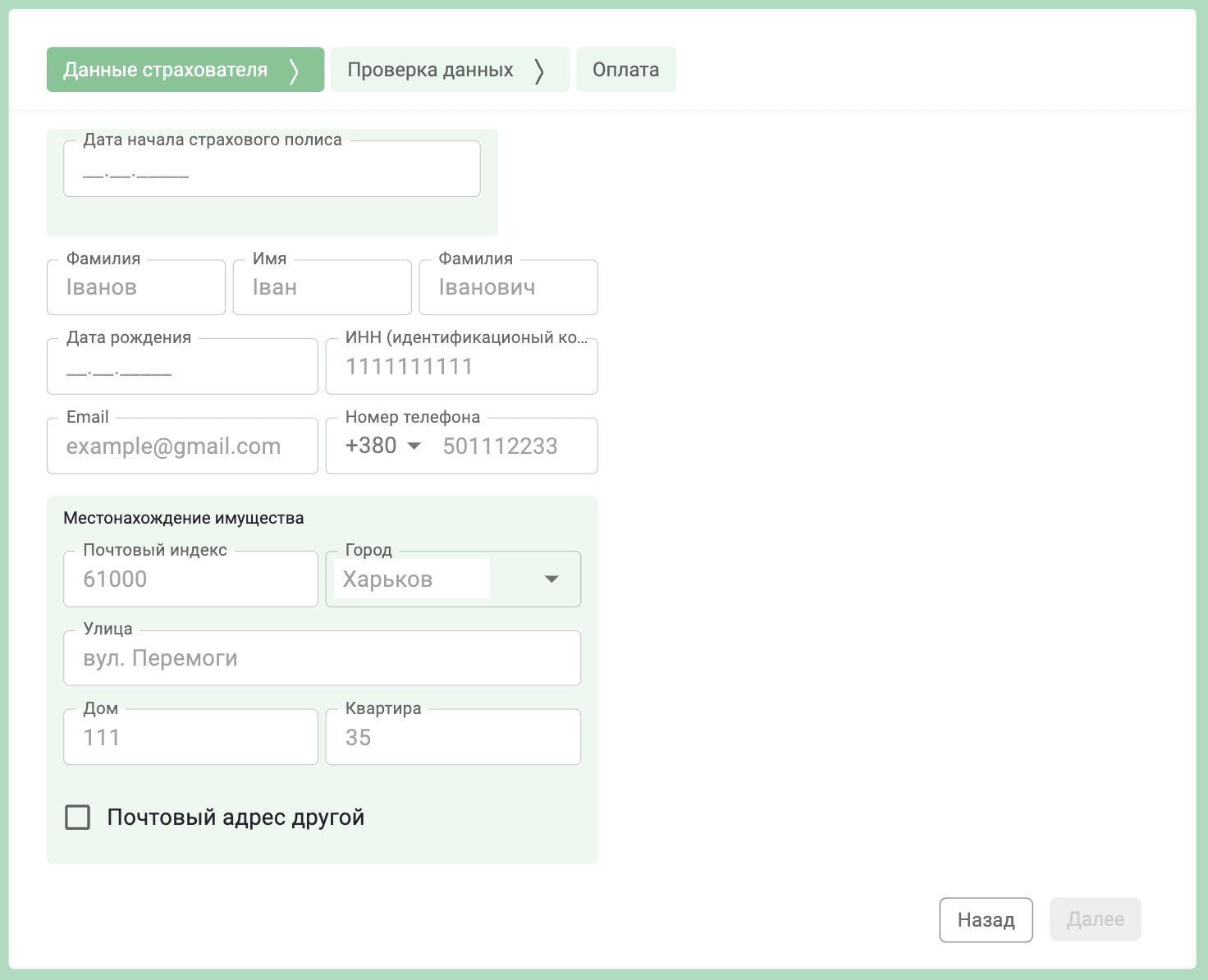Select the field with placeholder Іванович
The height and width of the screenshot is (980, 1208).
pos(508,288)
